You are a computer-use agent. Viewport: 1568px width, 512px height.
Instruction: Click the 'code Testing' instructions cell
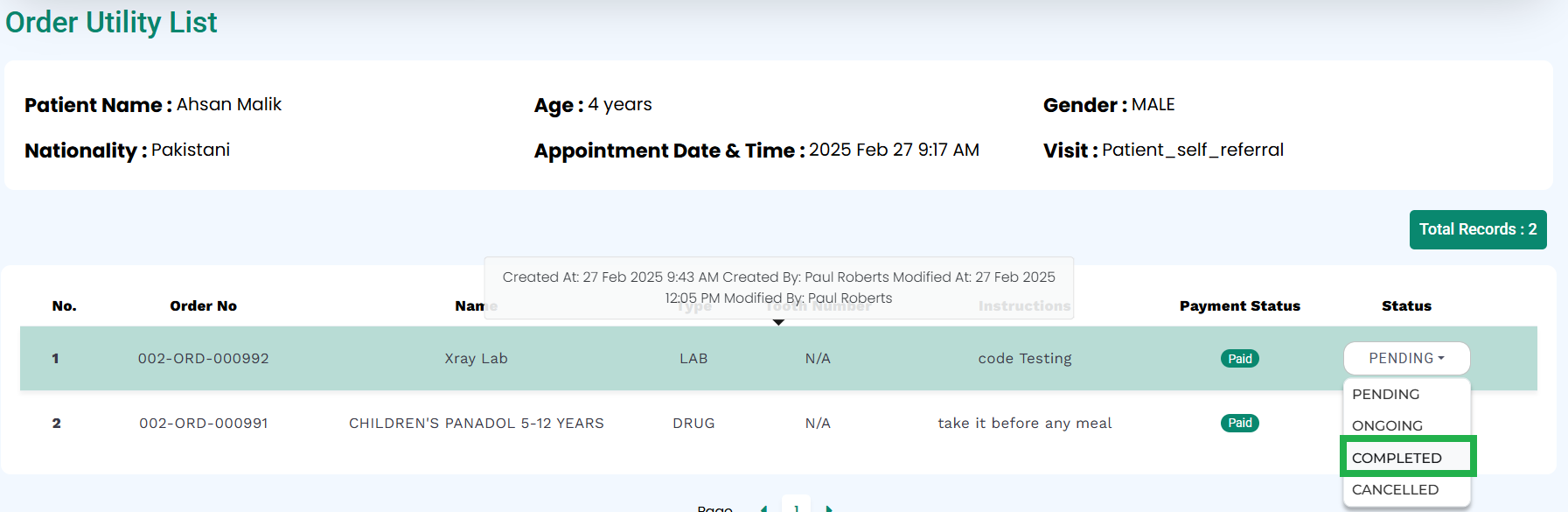pos(1025,358)
